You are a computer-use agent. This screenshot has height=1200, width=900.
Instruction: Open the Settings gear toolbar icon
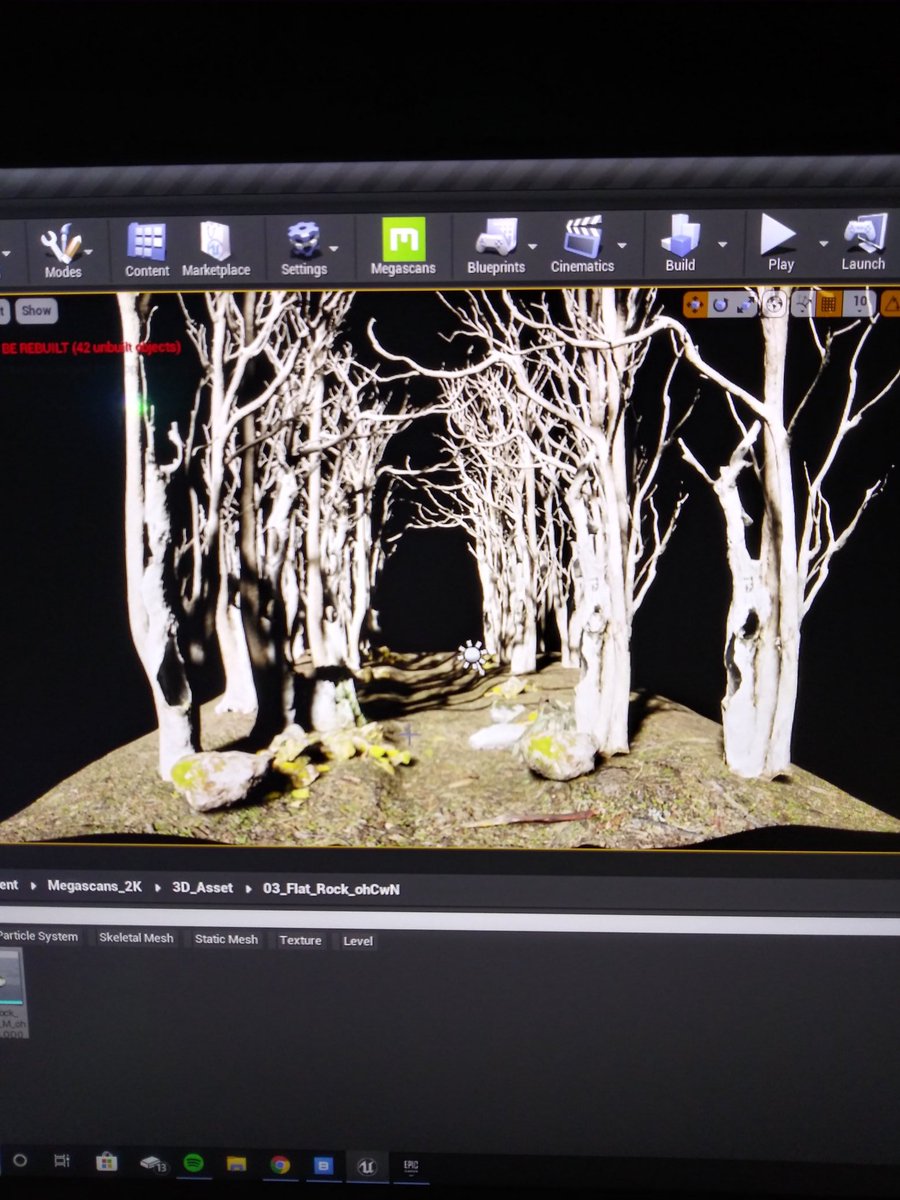pos(303,250)
